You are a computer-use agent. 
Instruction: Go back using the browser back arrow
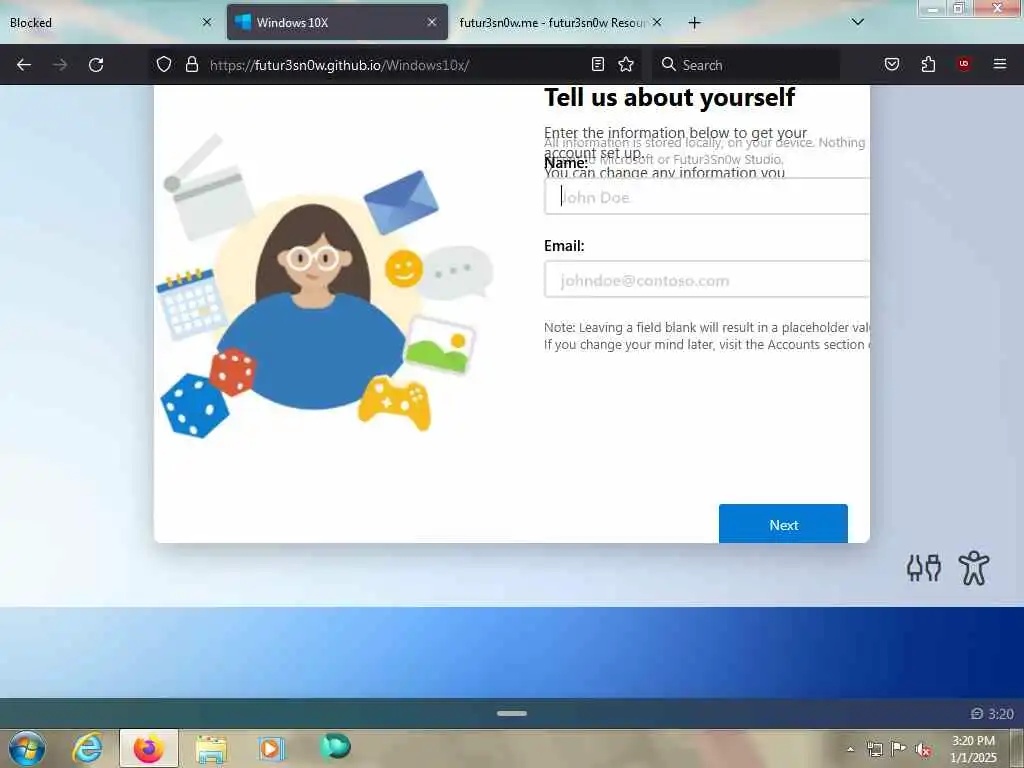[x=24, y=65]
